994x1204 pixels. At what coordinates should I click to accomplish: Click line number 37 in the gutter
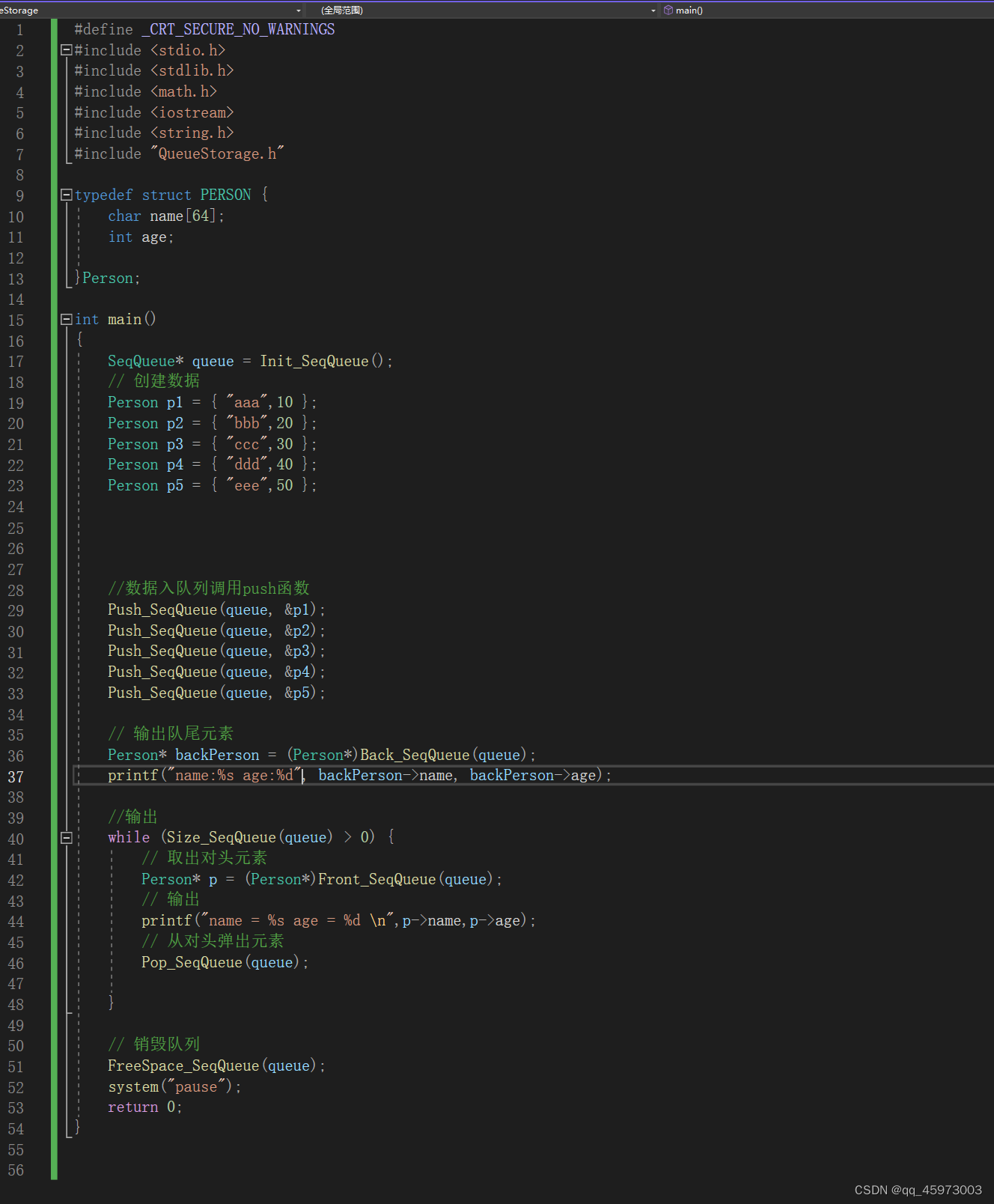point(16,776)
